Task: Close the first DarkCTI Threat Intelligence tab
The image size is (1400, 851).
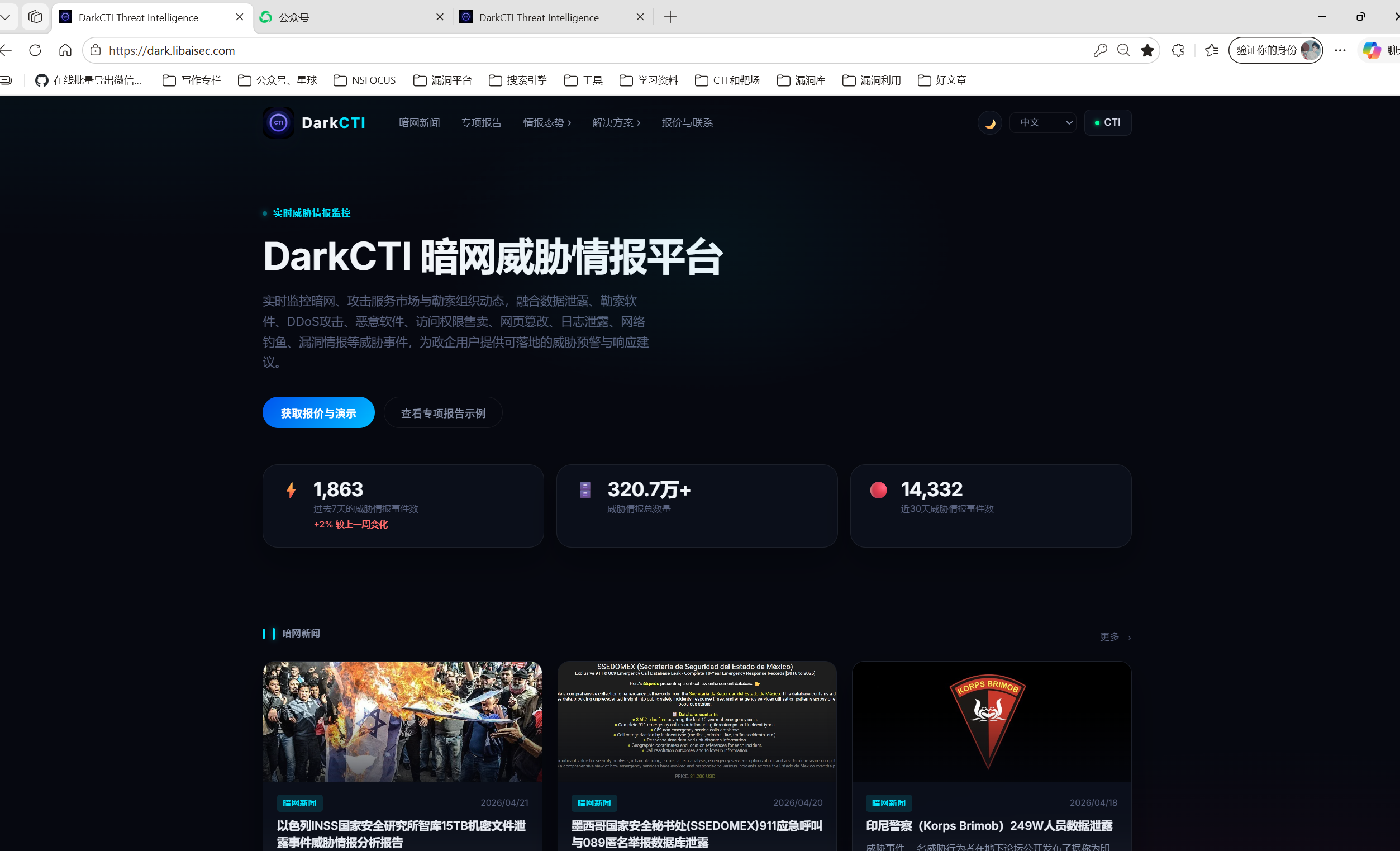Action: (240, 17)
